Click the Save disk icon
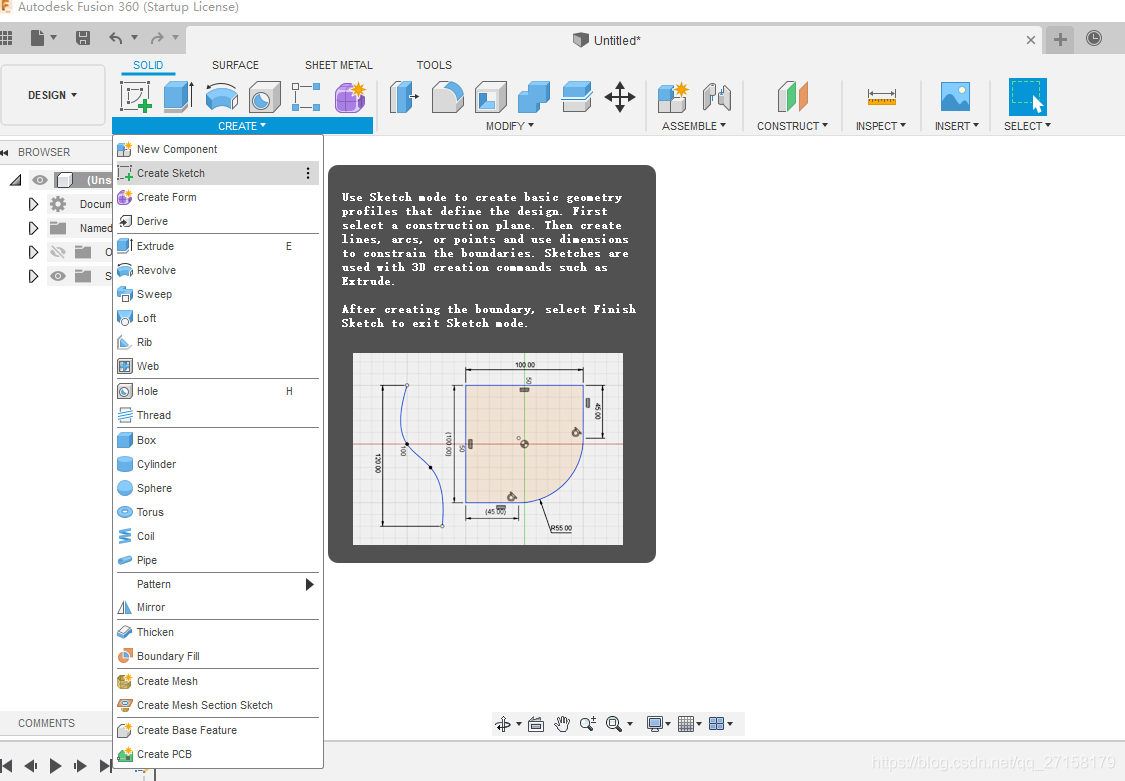Viewport: 1125px width, 781px height. point(83,39)
